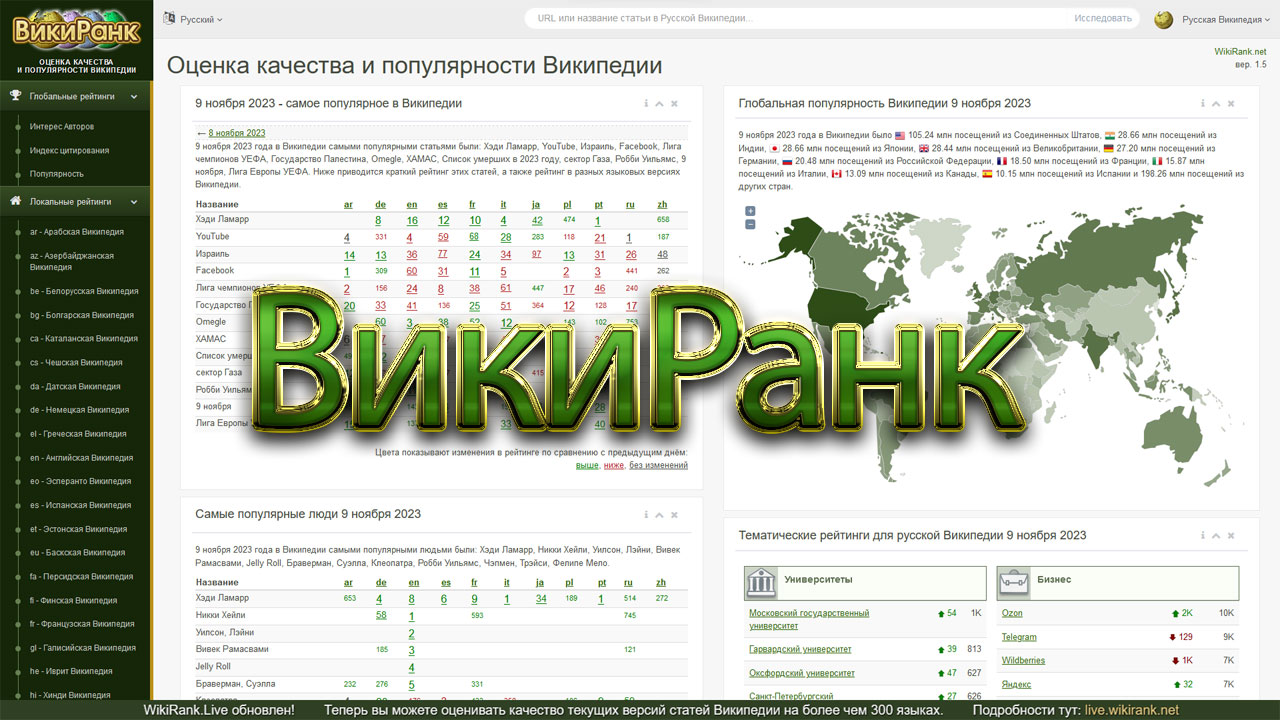1280x720 pixels.
Task: Zoom in on the world map
Action: pos(750,211)
